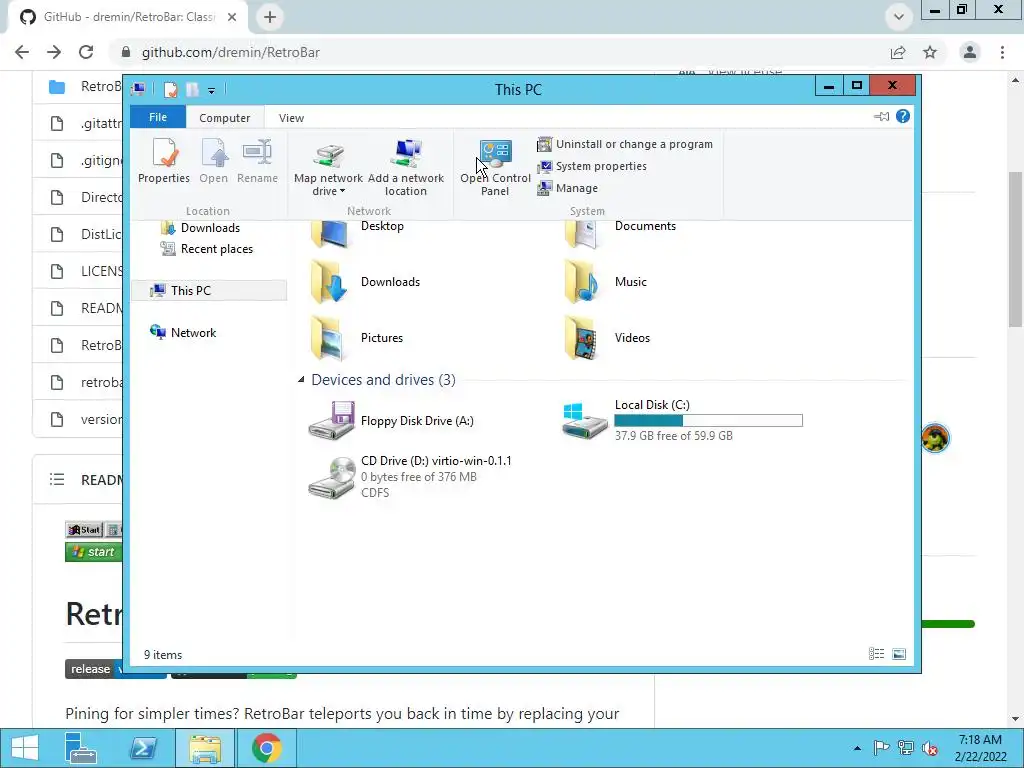Select the Downloads folder in content pane
The height and width of the screenshot is (768, 1024).
[366, 282]
